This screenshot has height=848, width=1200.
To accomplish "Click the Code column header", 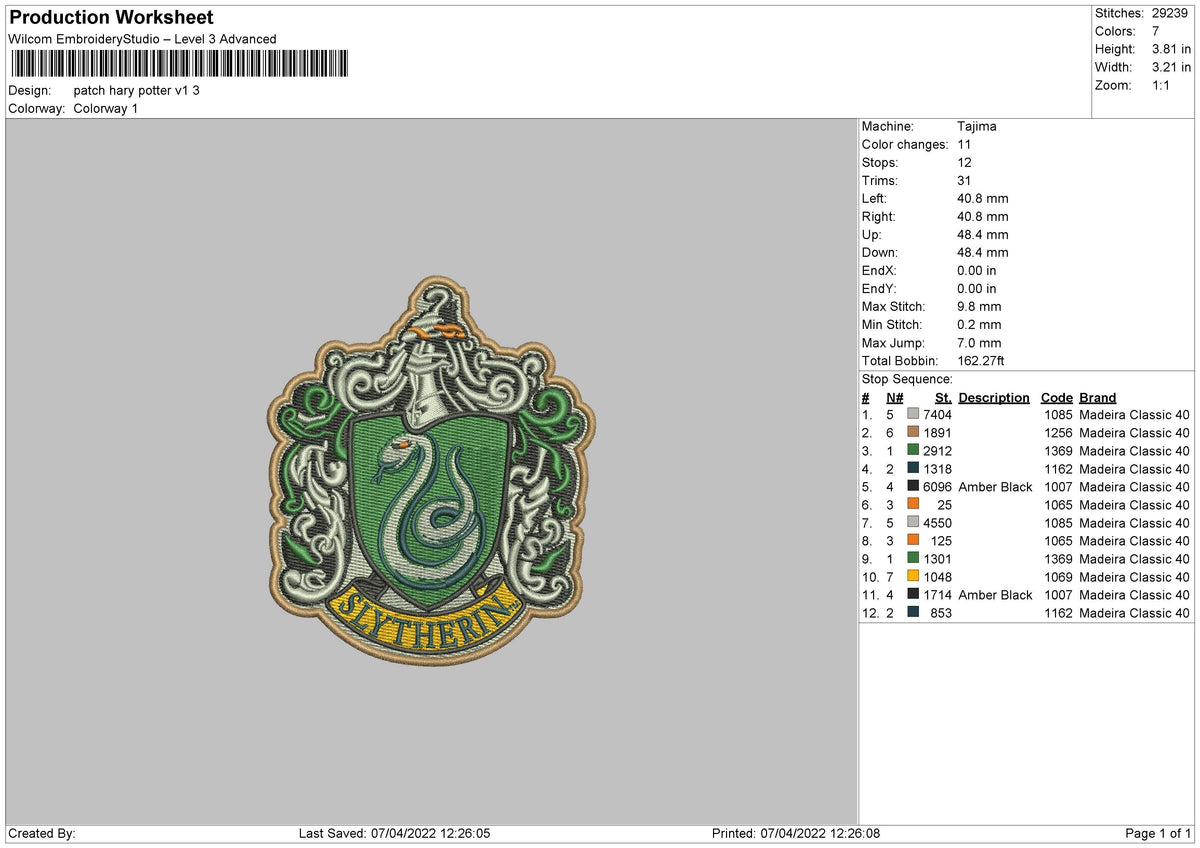I will coord(1057,397).
